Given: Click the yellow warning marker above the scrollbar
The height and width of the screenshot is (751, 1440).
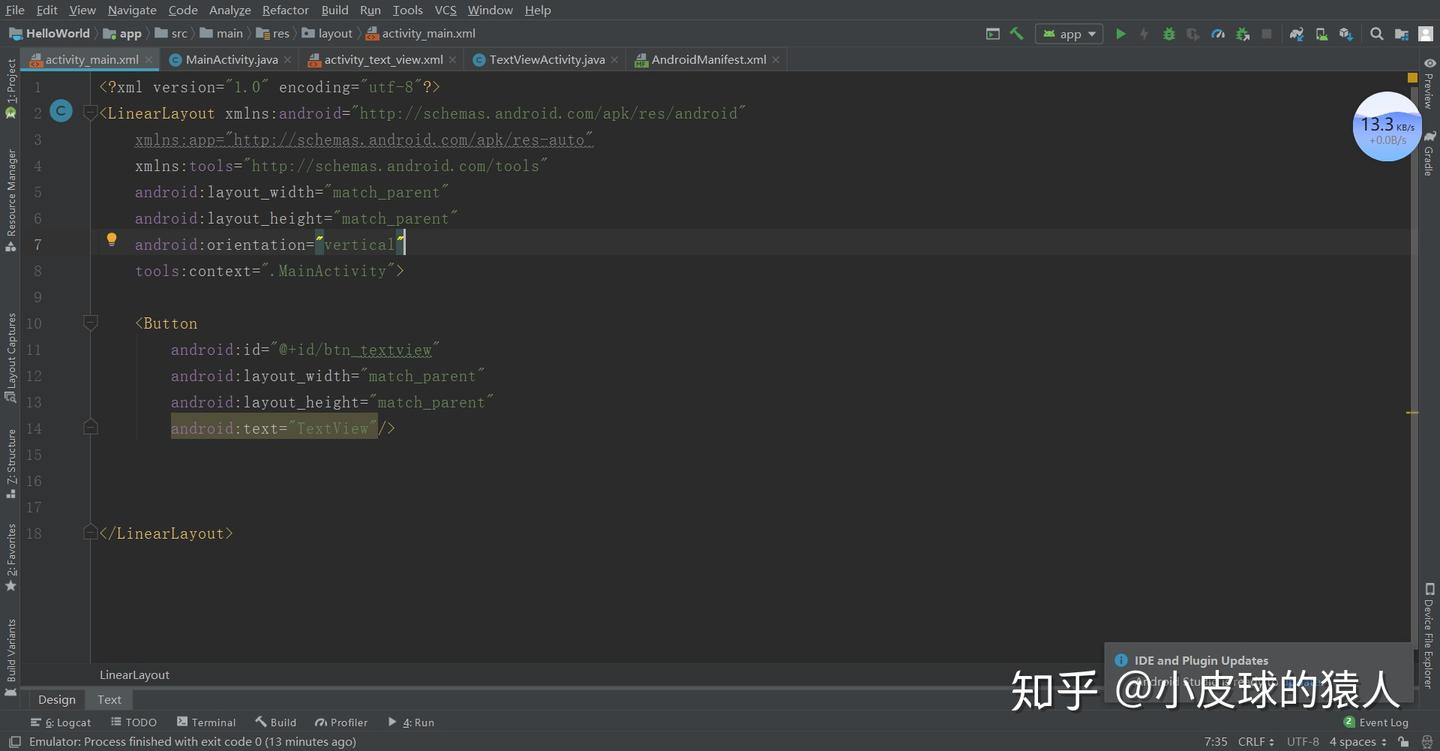Looking at the screenshot, I should (1413, 78).
